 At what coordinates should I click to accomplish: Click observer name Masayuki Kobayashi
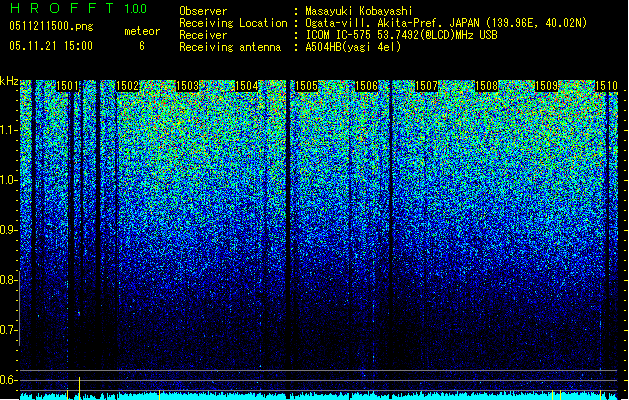(x=359, y=12)
